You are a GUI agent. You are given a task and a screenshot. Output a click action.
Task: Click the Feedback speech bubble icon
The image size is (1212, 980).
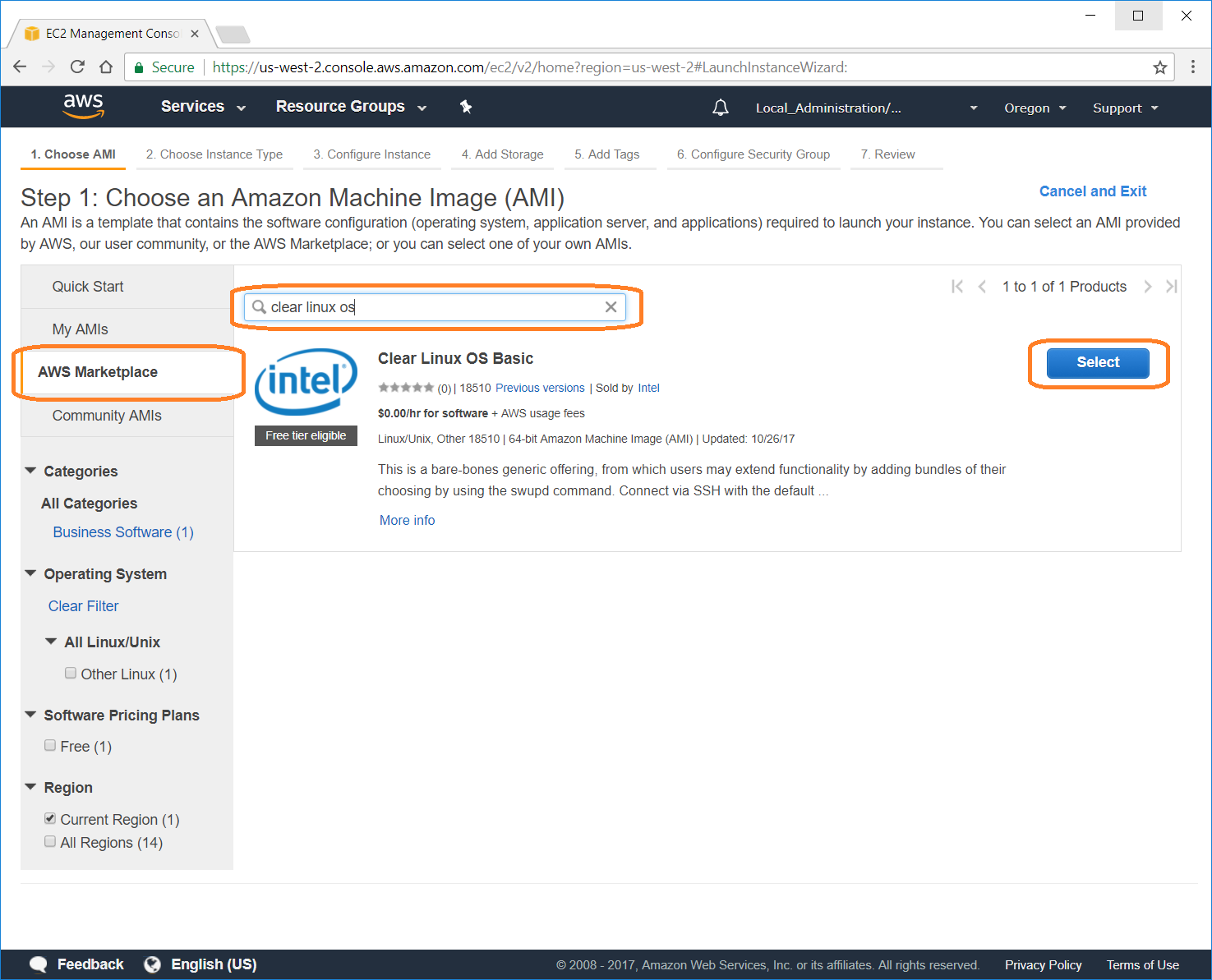point(38,964)
